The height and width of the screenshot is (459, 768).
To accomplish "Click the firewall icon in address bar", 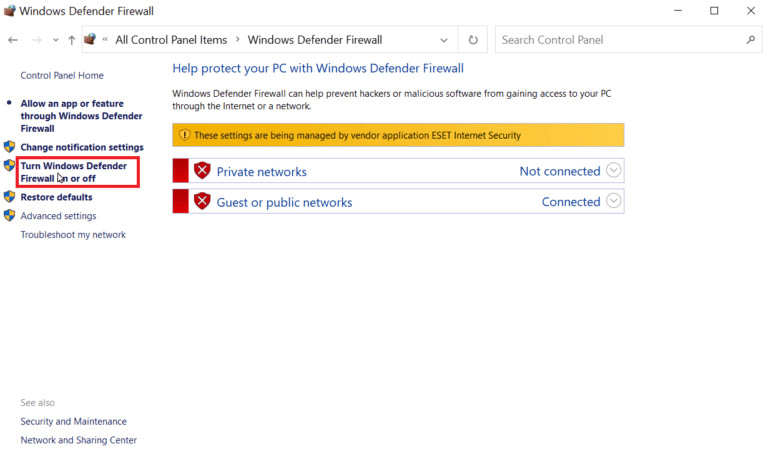I will click(x=90, y=39).
